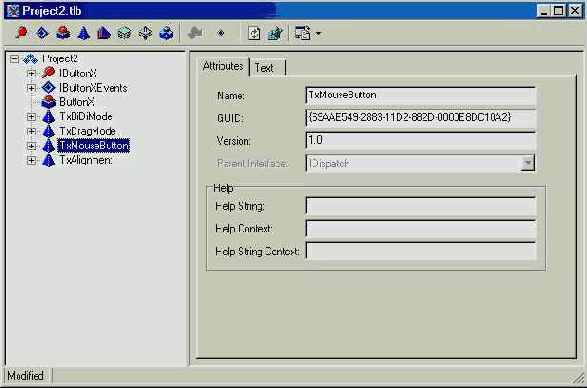587x388 pixels.
Task: Click the Record toolbar icon
Action: pos(125,33)
